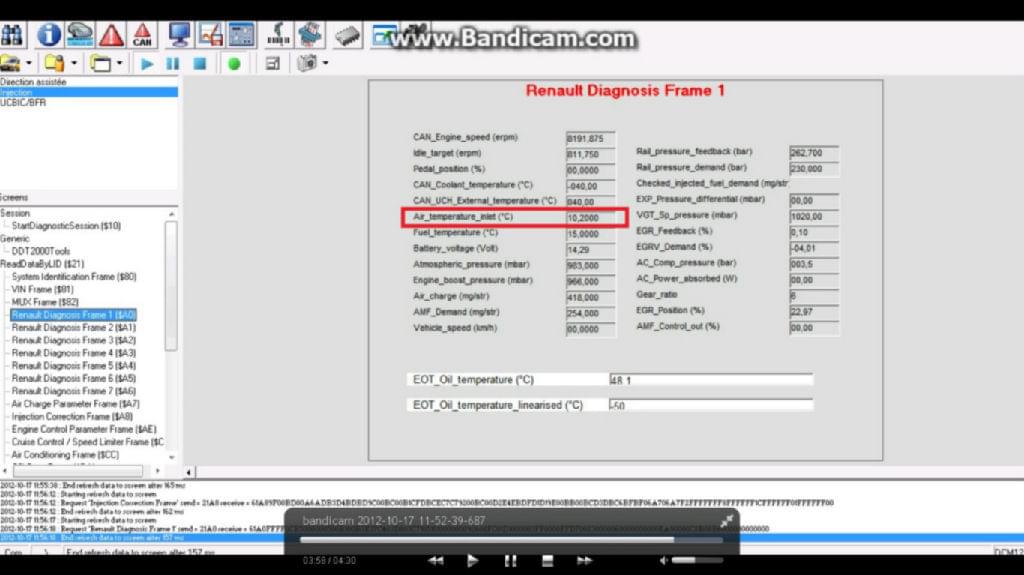The height and width of the screenshot is (575, 1024).
Task: Click the binoculars search icon
Action: [12, 35]
